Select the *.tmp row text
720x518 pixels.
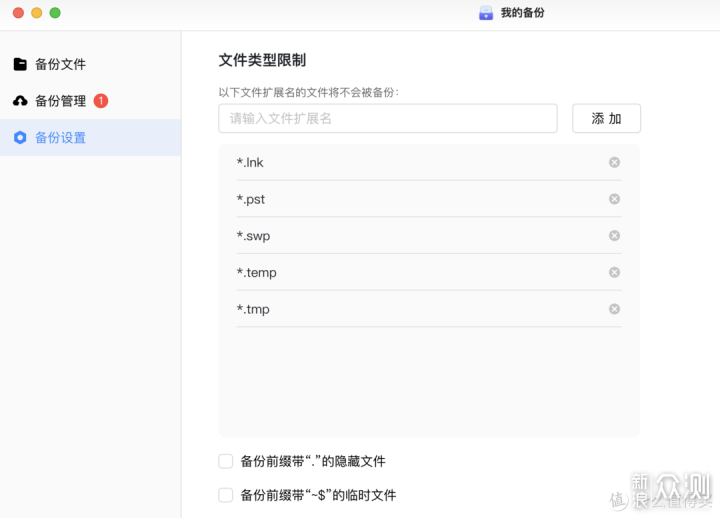253,310
